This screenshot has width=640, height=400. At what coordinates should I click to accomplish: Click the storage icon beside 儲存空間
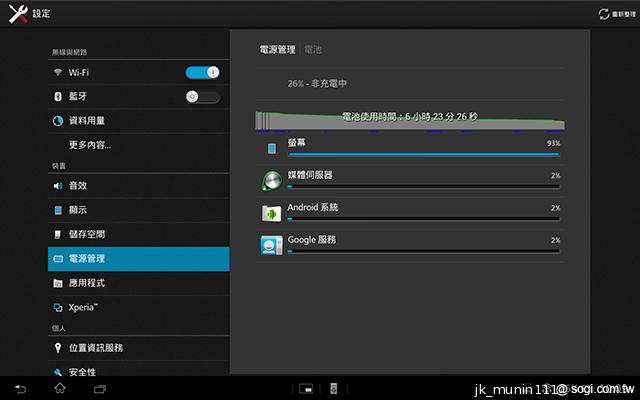(58, 234)
